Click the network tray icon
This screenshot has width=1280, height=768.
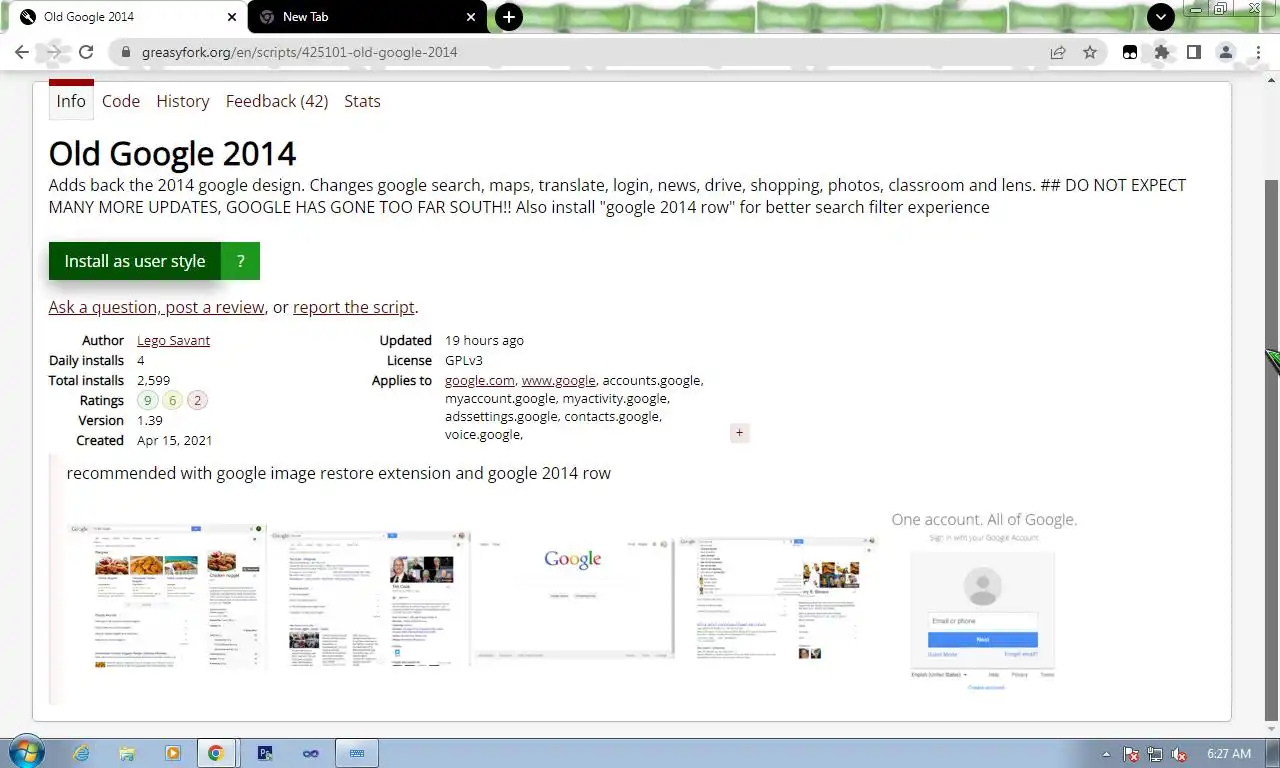click(x=1155, y=754)
